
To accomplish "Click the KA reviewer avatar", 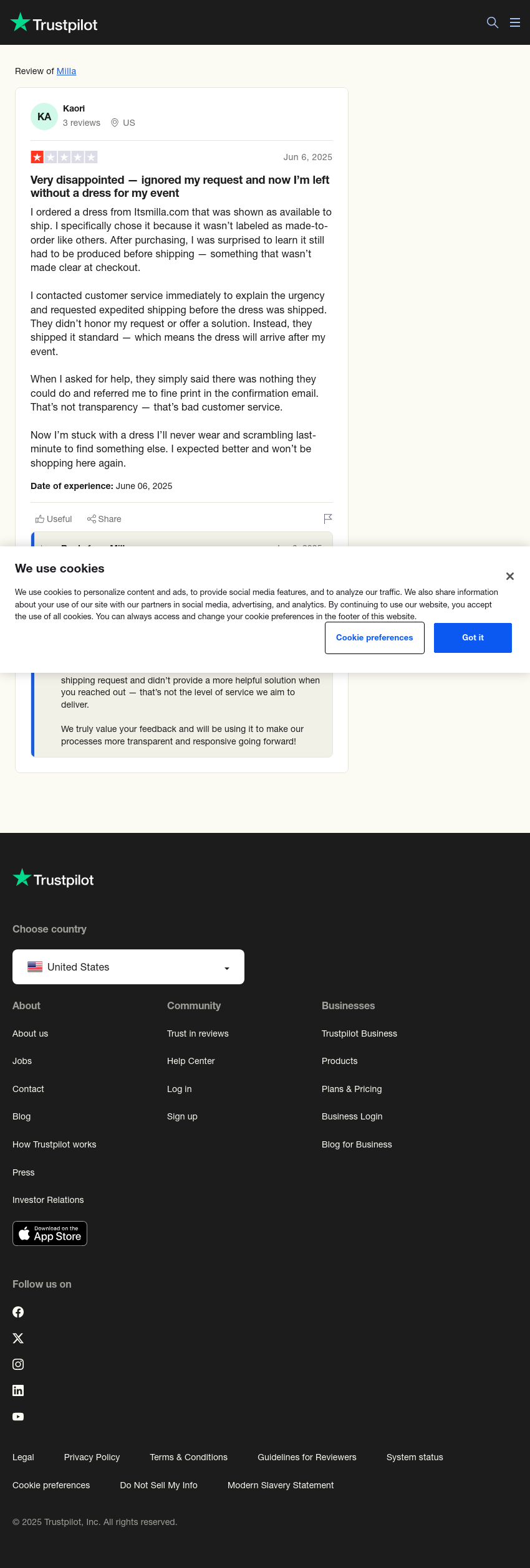I will pyautogui.click(x=44, y=116).
